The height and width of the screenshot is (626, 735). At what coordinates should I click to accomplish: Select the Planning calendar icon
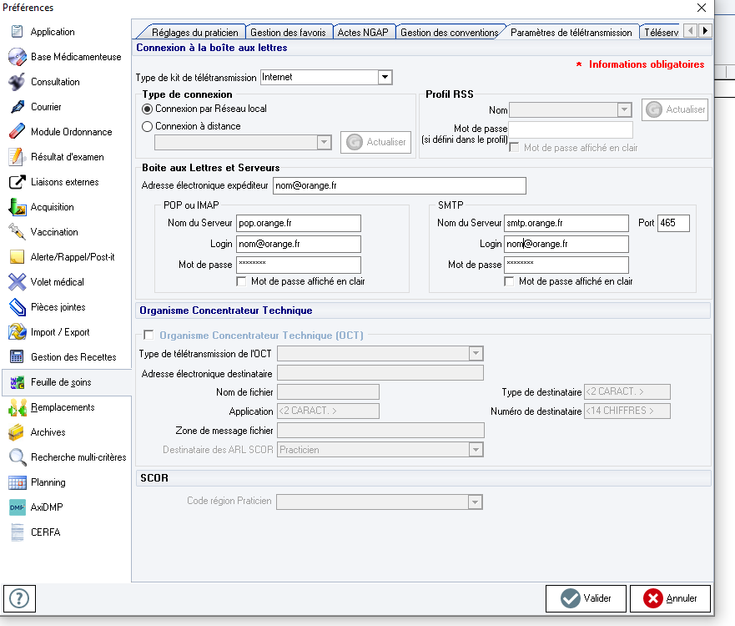click(x=17, y=482)
